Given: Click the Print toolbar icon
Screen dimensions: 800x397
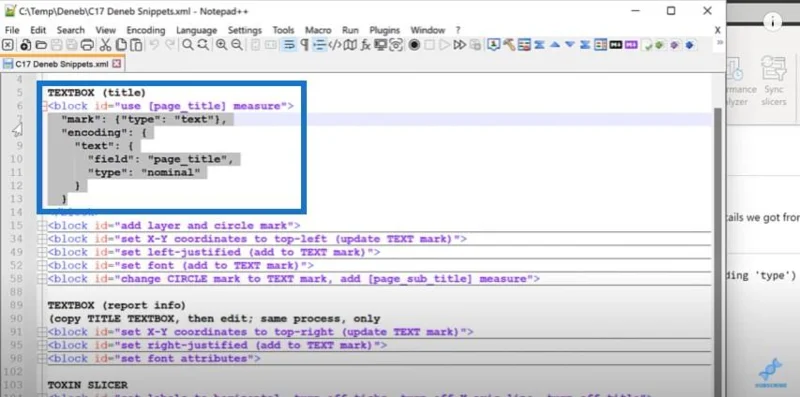Looking at the screenshot, I should click(87, 45).
